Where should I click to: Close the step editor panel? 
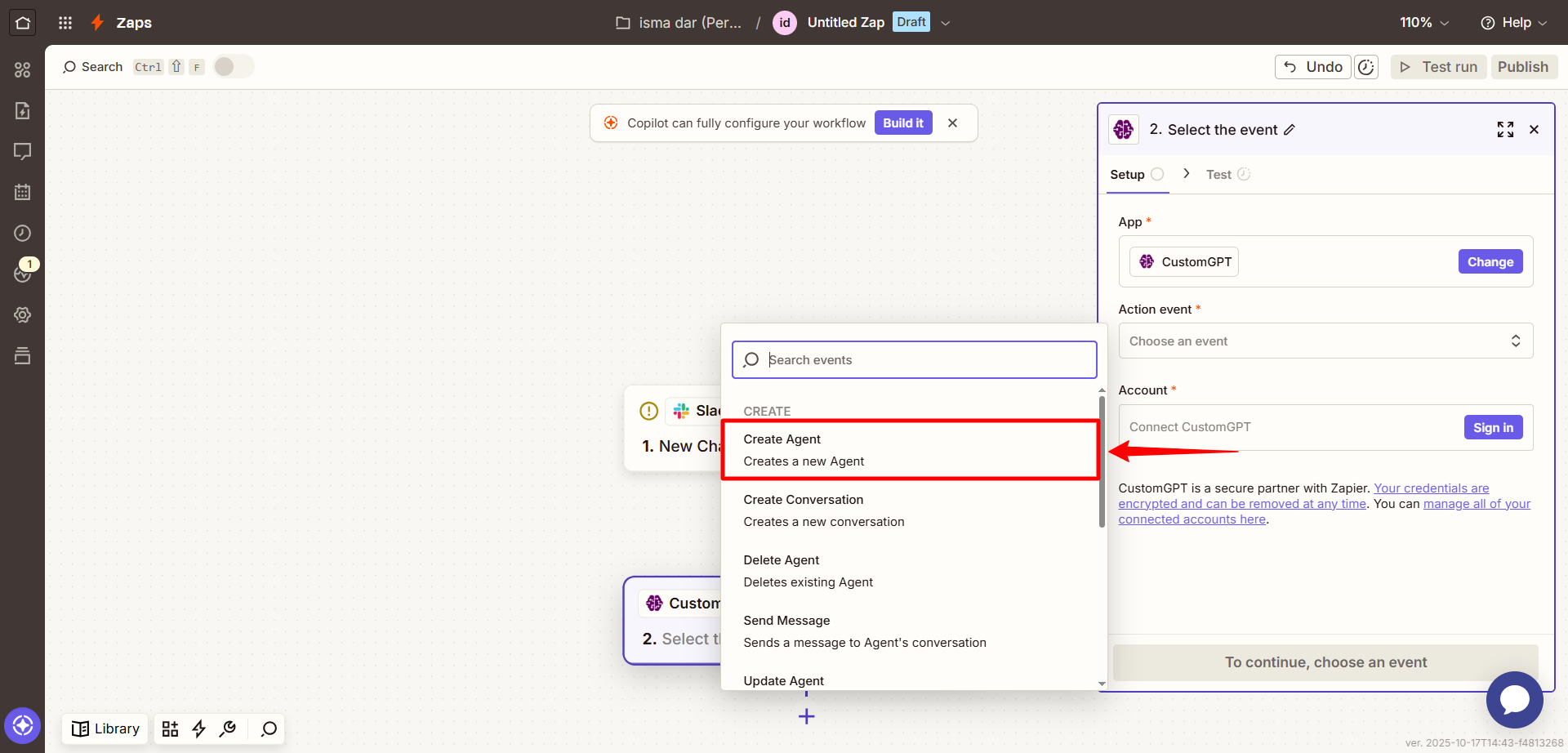point(1534,129)
